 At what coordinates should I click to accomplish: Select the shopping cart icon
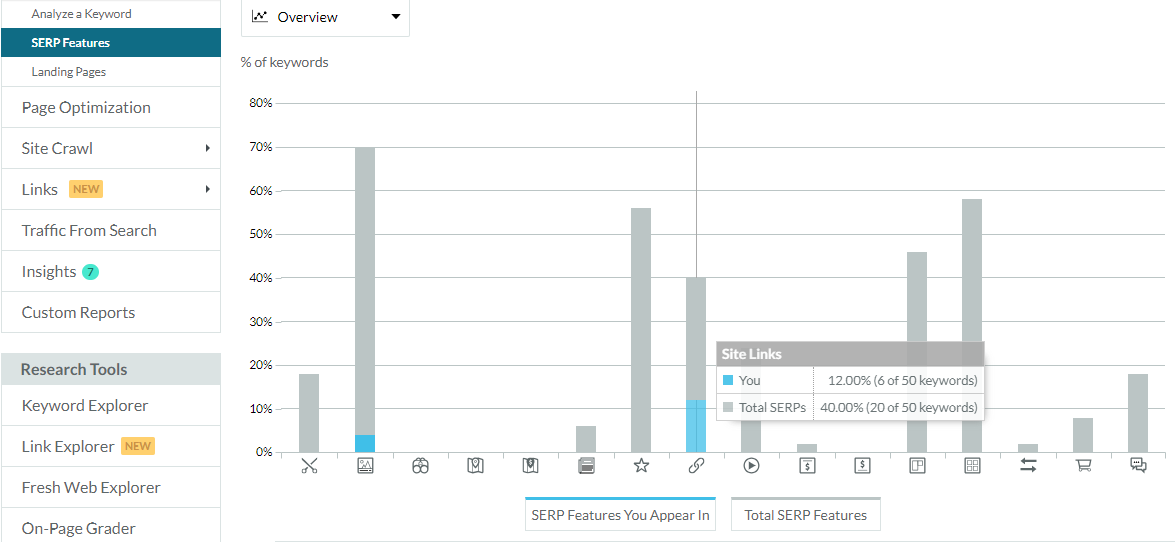1083,465
